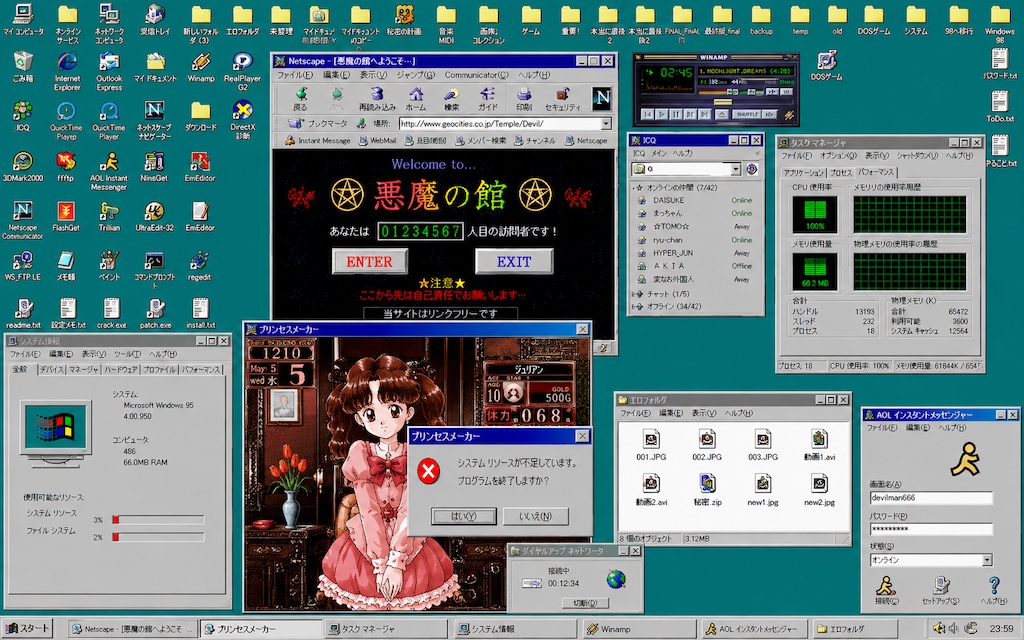Select the 動画1.avi file icon
Image resolution: width=1024 pixels, height=640 pixels.
coord(819,445)
